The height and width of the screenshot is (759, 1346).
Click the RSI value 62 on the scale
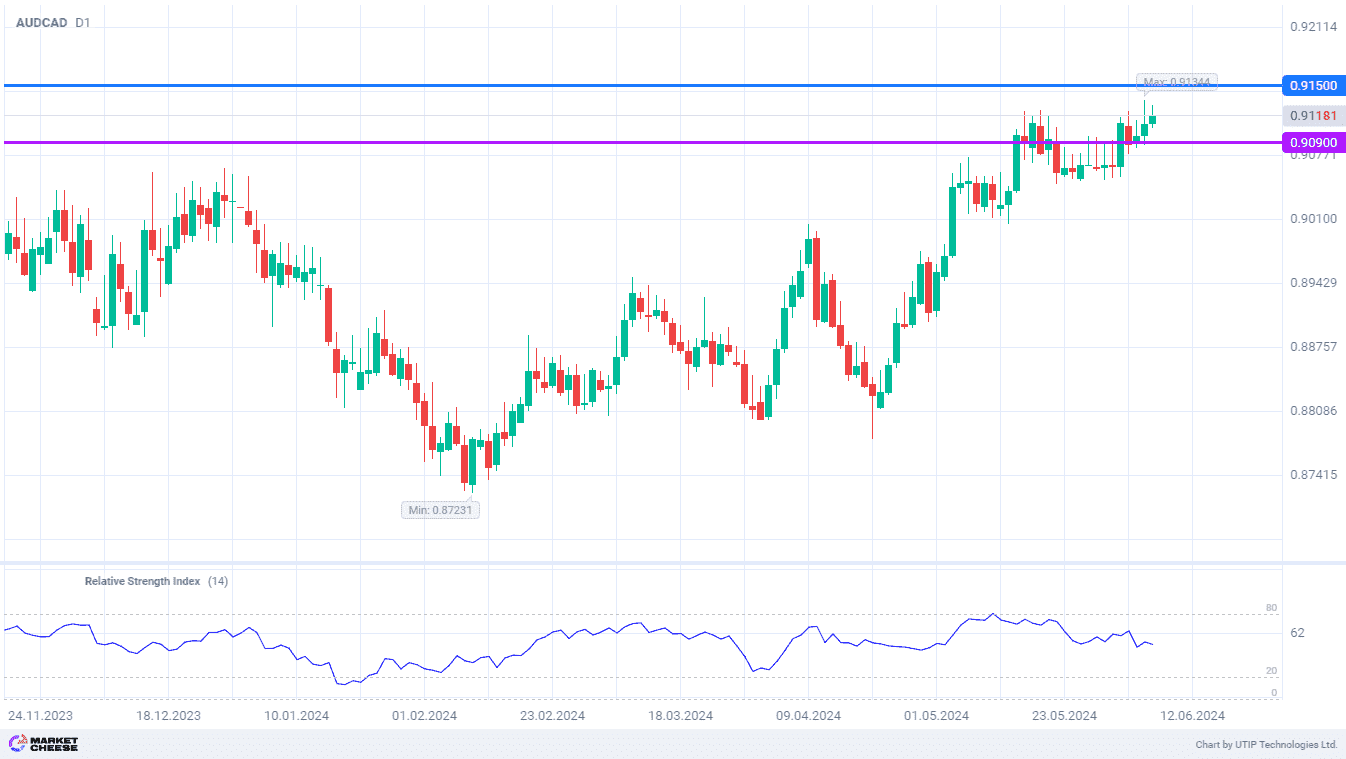[x=1297, y=633]
